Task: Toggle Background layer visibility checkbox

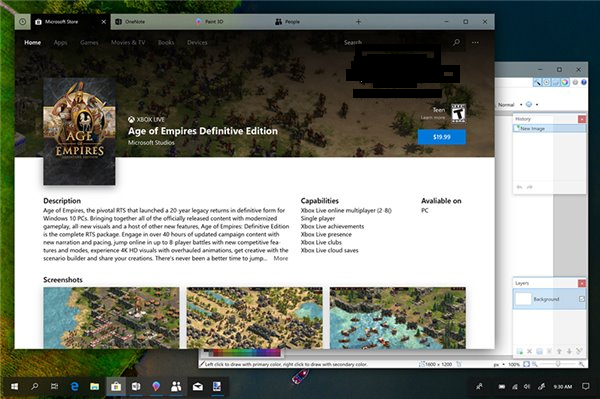Action: click(582, 299)
